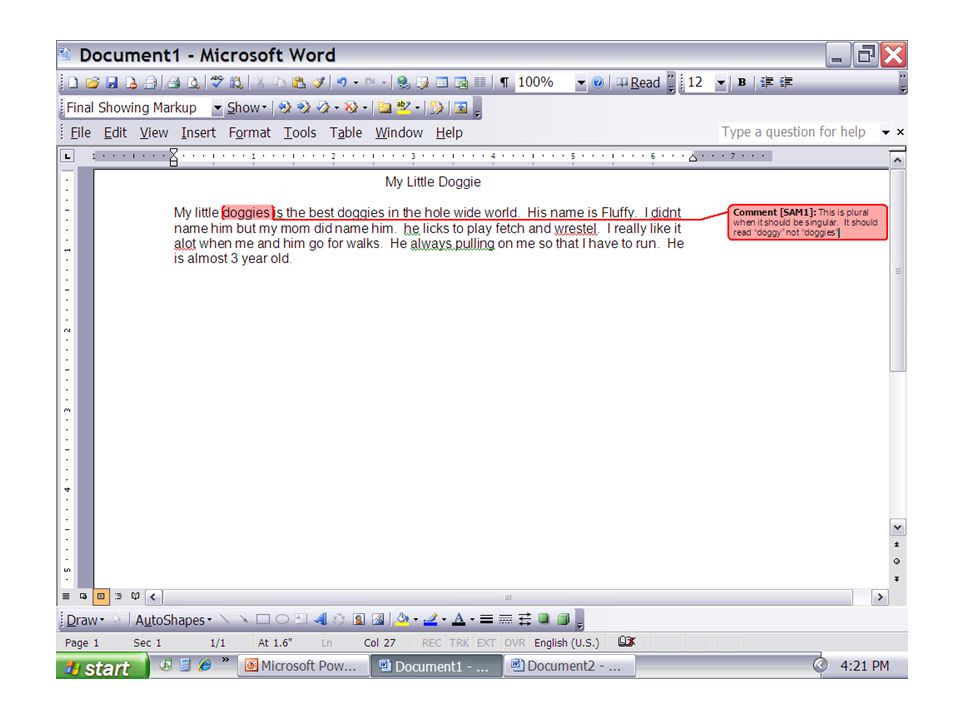Open a file with the folder icon
The height and width of the screenshot is (720, 960).
[x=92, y=83]
